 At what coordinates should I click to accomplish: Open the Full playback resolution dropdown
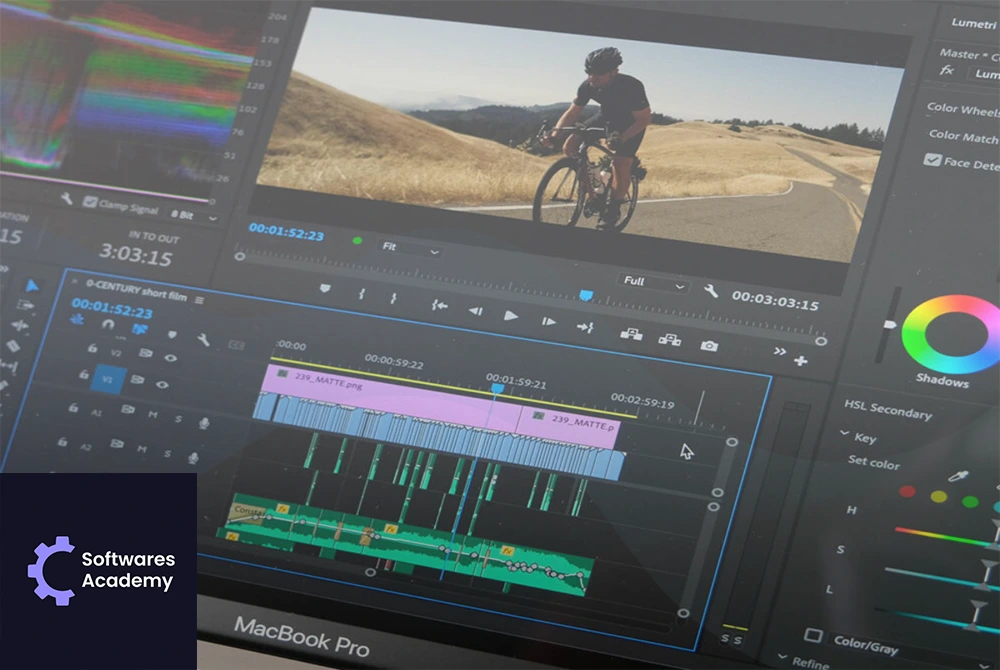pyautogui.click(x=653, y=282)
